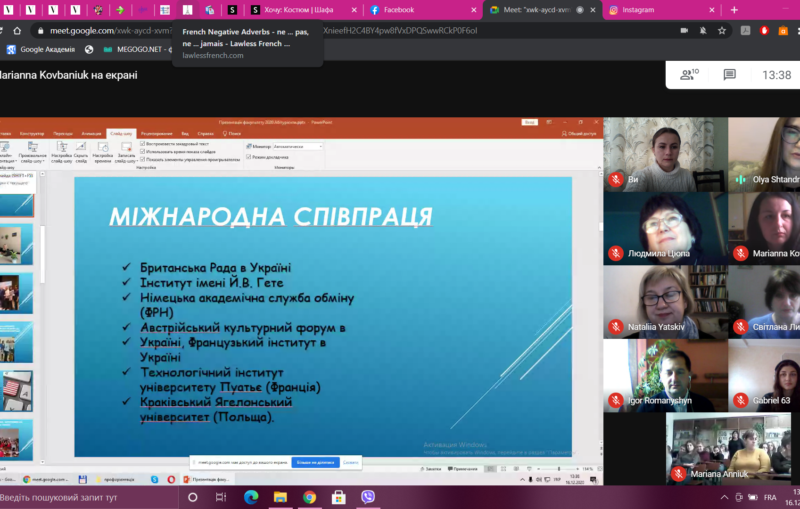
Task: Click the Windows search box on taskbar
Action: [x=90, y=497]
